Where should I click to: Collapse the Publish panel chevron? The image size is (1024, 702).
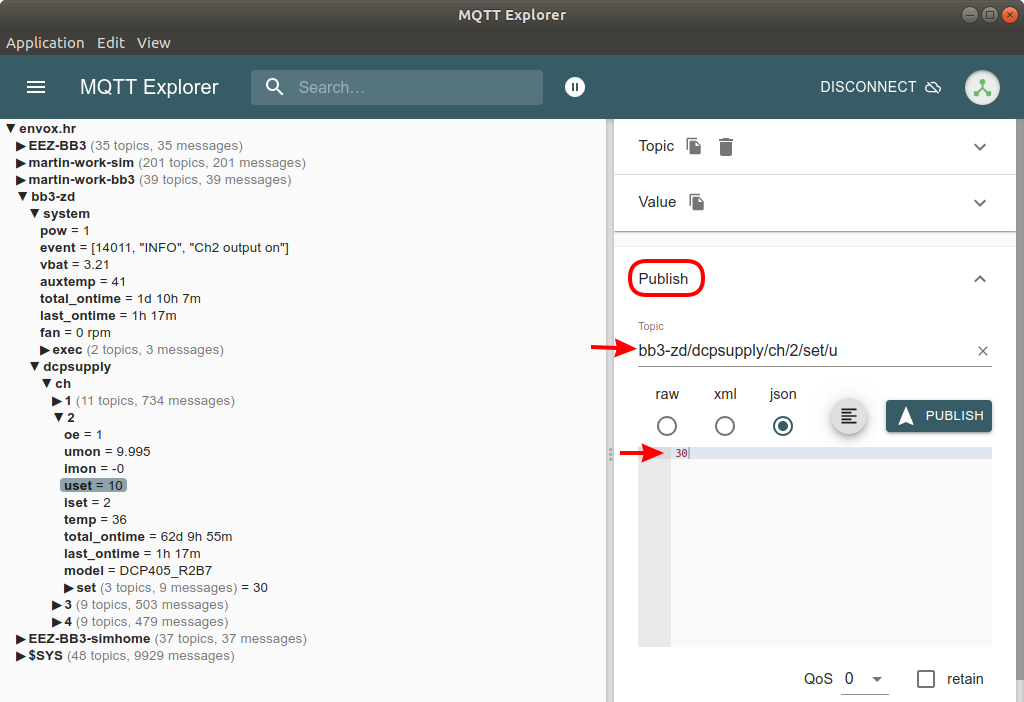pyautogui.click(x=980, y=279)
